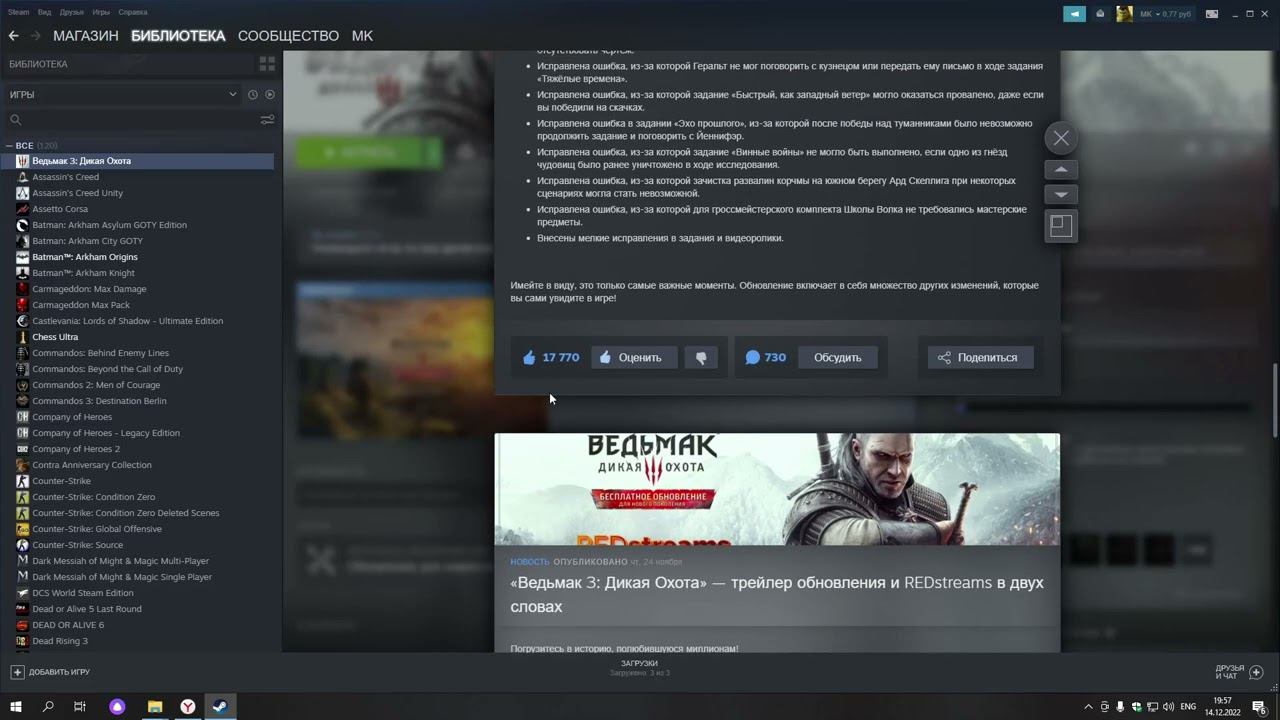The height and width of the screenshot is (720, 1280).
Task: Select Ведьмак 3: Дикая Охота in the list
Action: [x=137, y=161]
